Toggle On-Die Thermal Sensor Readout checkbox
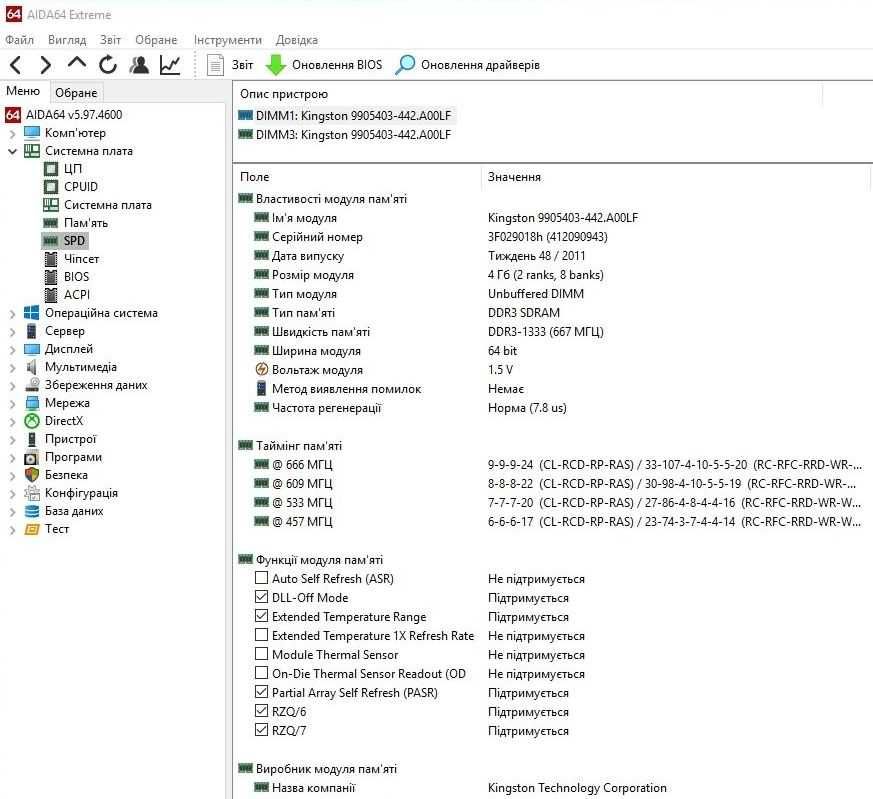The image size is (873, 799). (261, 673)
